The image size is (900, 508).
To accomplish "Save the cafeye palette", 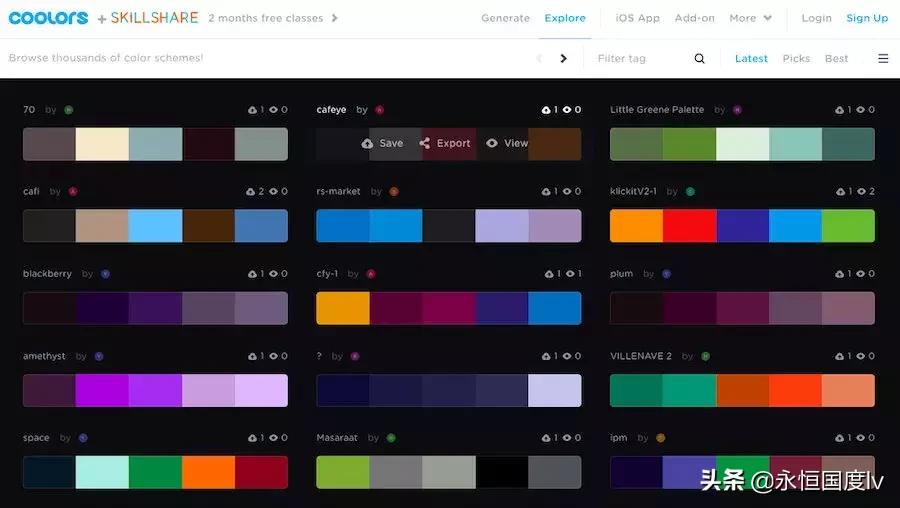I will tap(382, 143).
